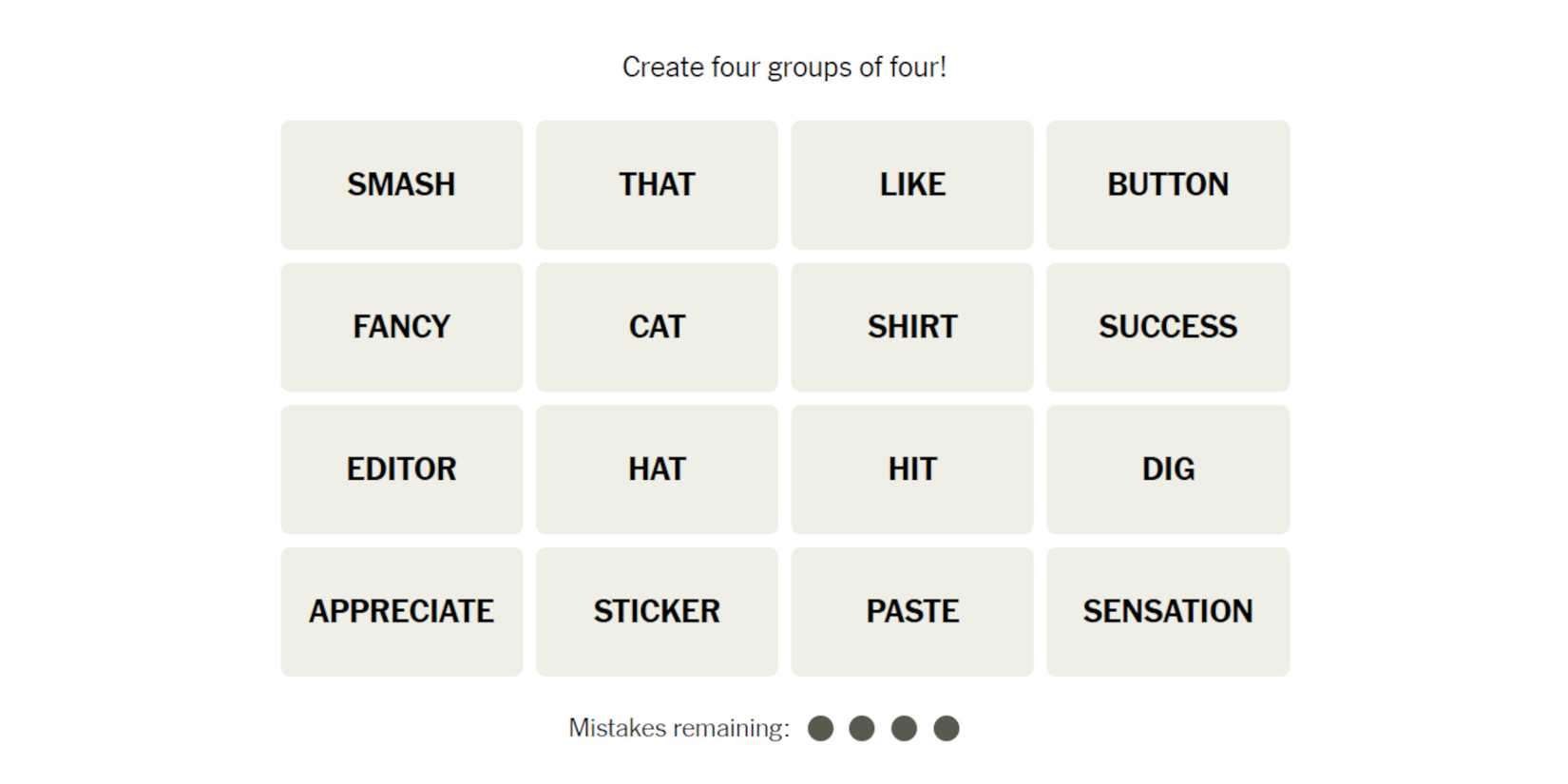Choose the BUTTON word tile
Image resolution: width=1568 pixels, height=784 pixels.
click(x=1168, y=184)
